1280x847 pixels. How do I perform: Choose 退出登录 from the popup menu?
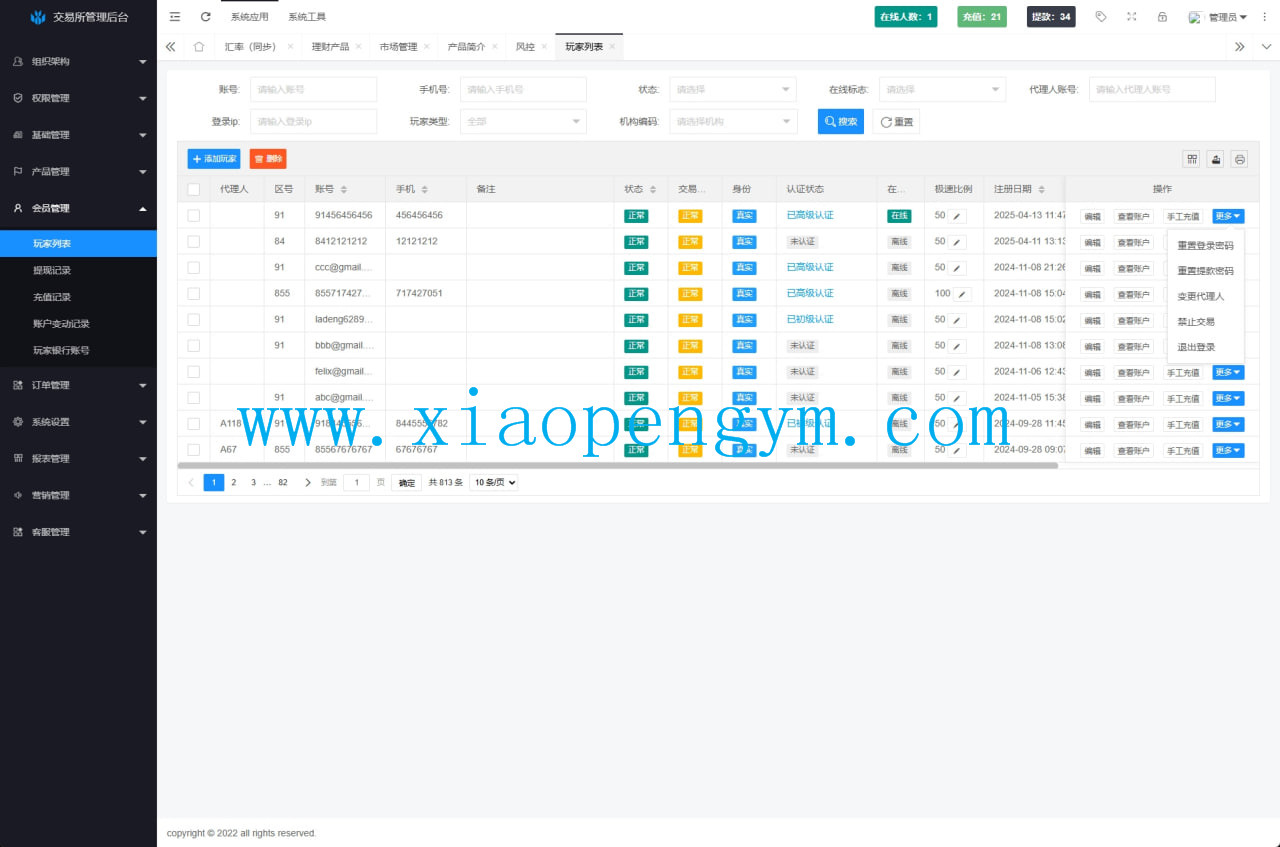[x=1205, y=347]
